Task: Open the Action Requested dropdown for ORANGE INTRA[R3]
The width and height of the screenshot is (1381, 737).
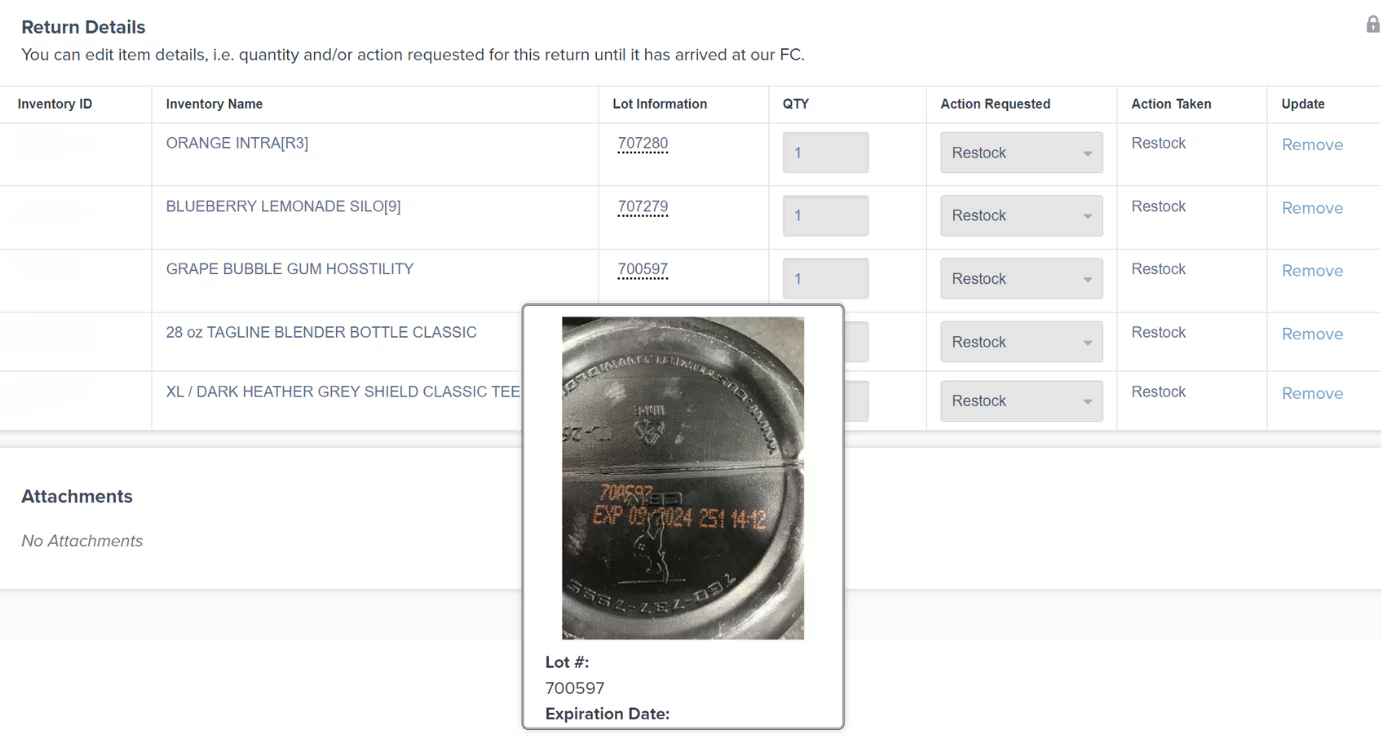Action: pyautogui.click(x=1020, y=152)
